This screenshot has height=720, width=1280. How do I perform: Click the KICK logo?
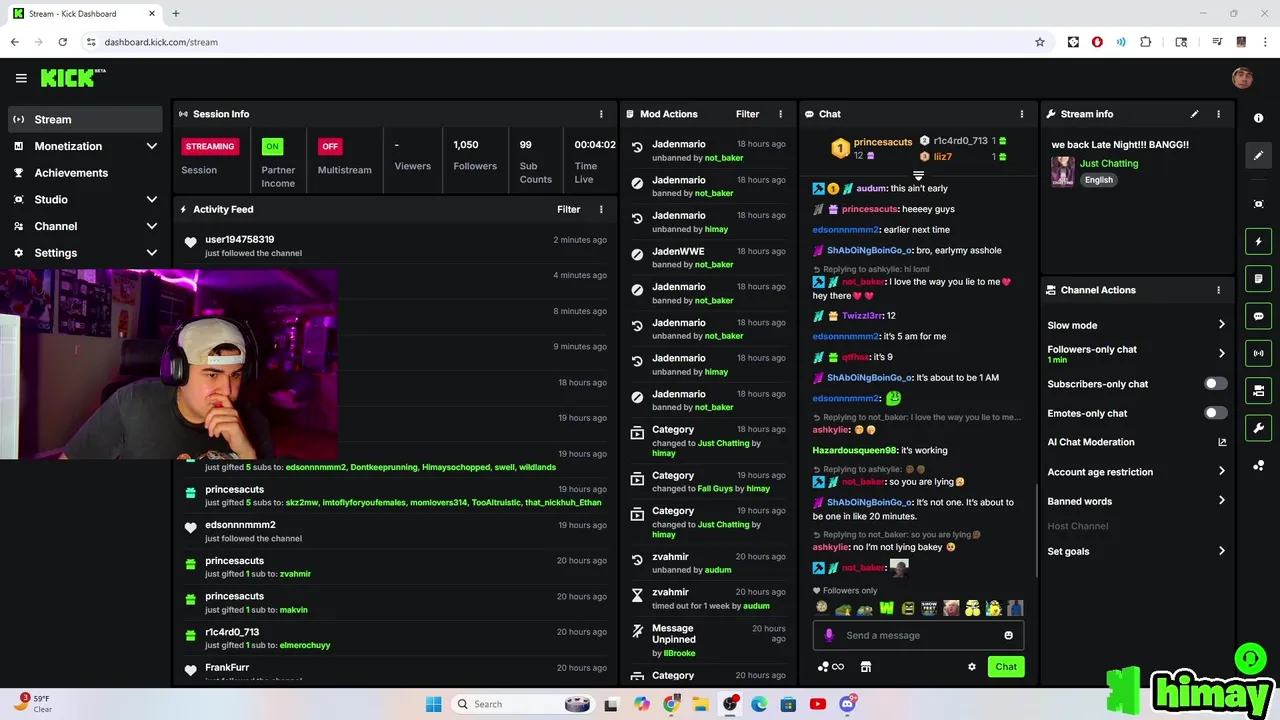pyautogui.click(x=72, y=78)
